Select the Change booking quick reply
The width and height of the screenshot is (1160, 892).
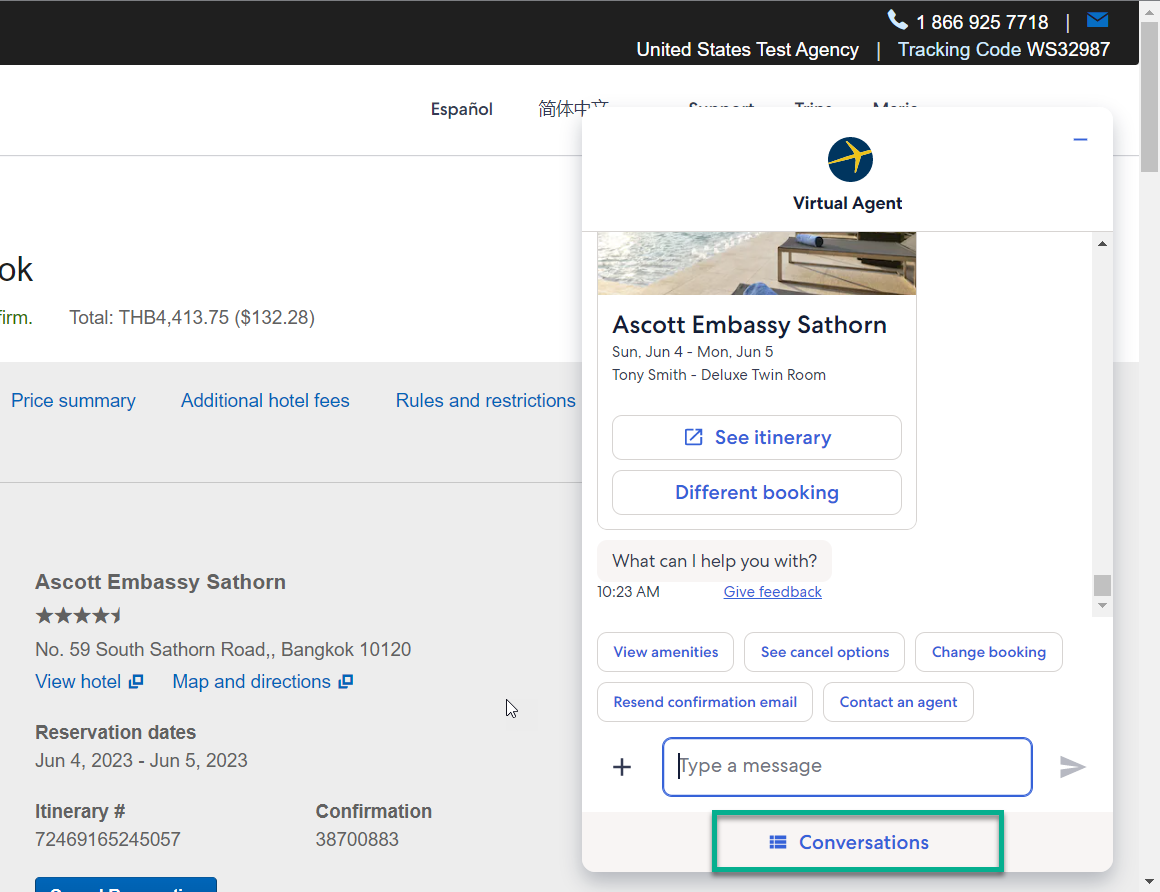coord(988,652)
